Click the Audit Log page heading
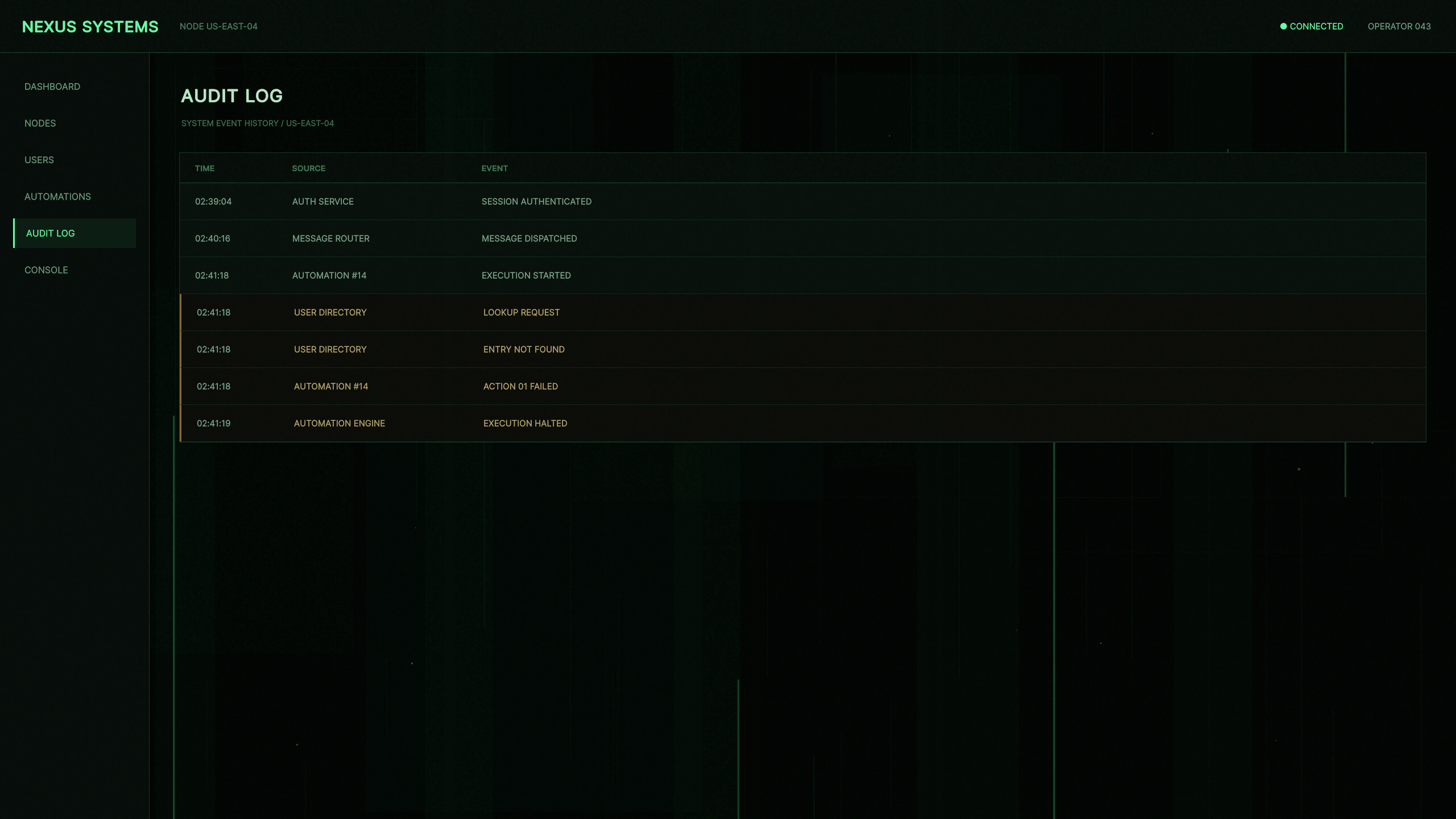This screenshot has height=819, width=1456. click(x=232, y=96)
